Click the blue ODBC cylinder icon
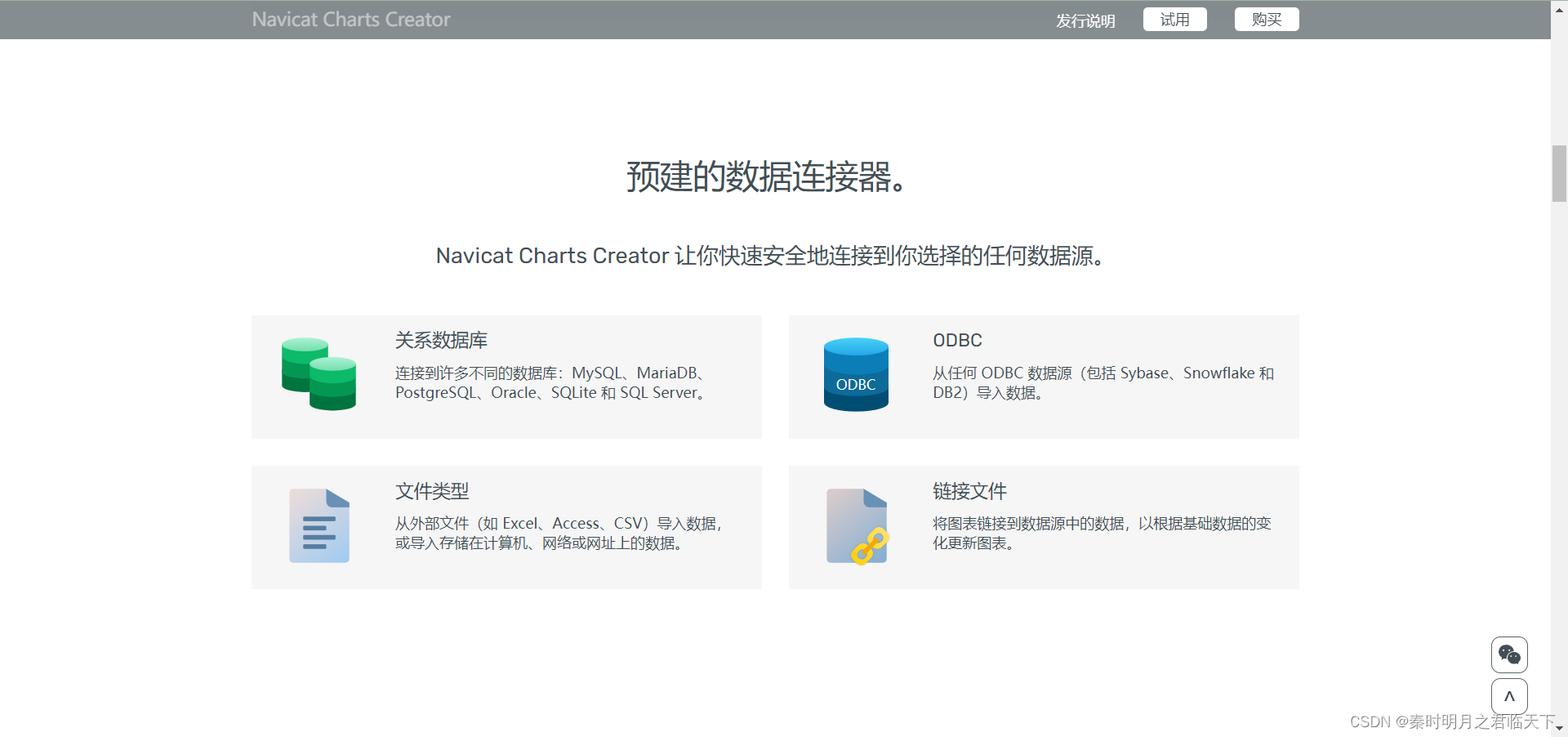Image resolution: width=1568 pixels, height=737 pixels. point(856,374)
